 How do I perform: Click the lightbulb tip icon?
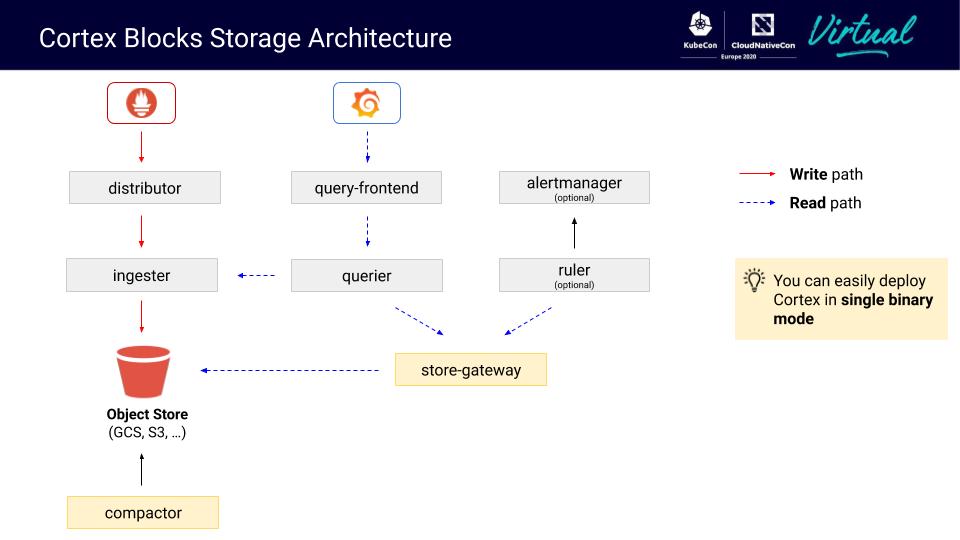tap(755, 281)
